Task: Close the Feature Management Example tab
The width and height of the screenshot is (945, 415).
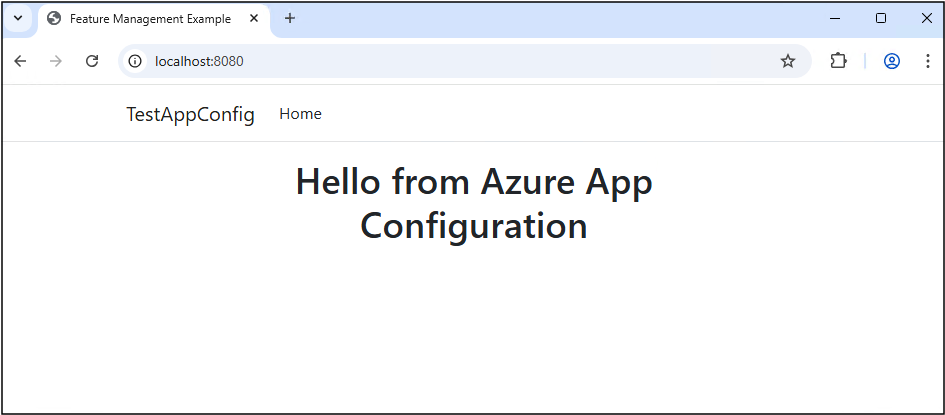Action: 254,19
